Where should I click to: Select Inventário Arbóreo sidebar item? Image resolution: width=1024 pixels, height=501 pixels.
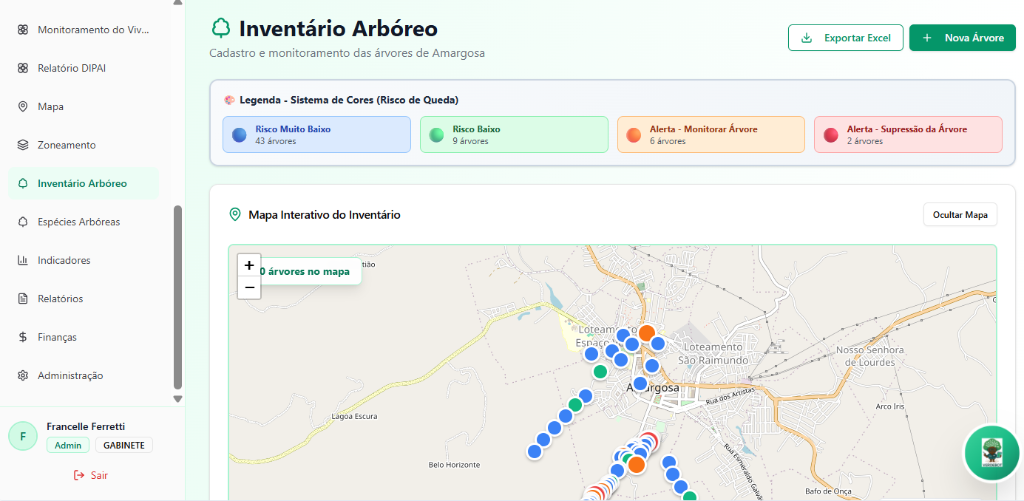pyautogui.click(x=84, y=184)
